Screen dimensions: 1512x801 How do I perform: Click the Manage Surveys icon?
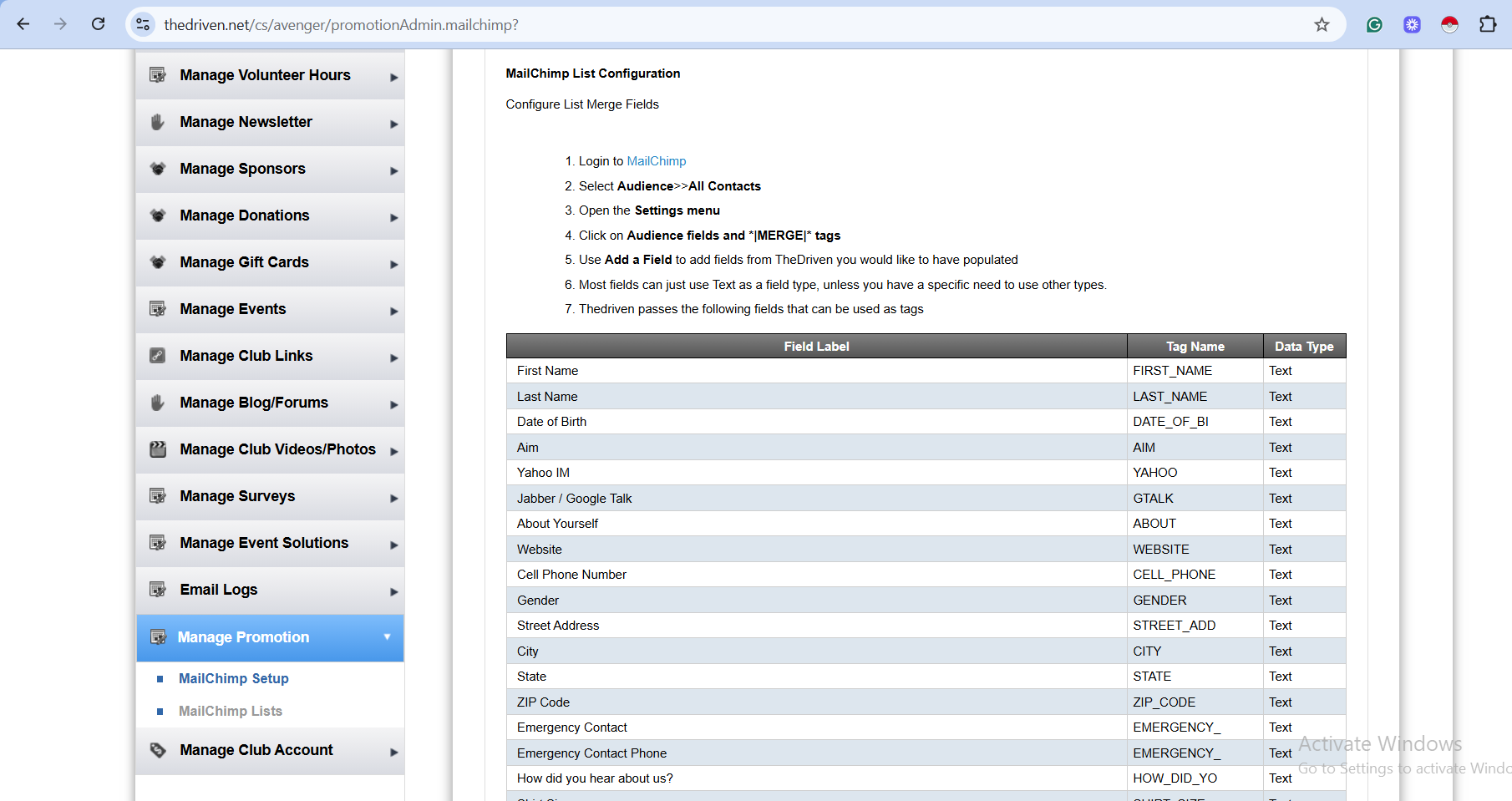tap(158, 496)
